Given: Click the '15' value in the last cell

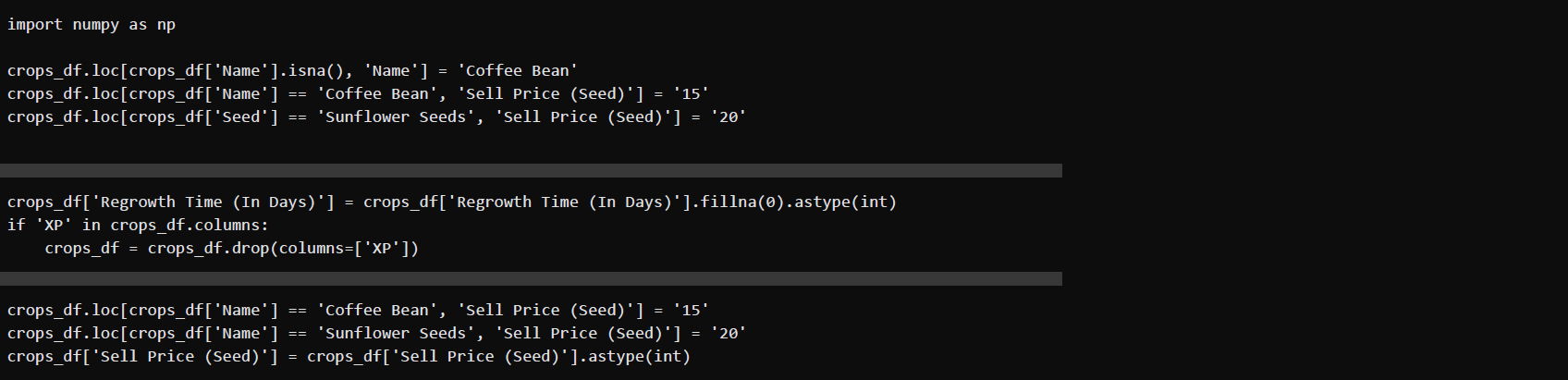Looking at the screenshot, I should [690, 311].
